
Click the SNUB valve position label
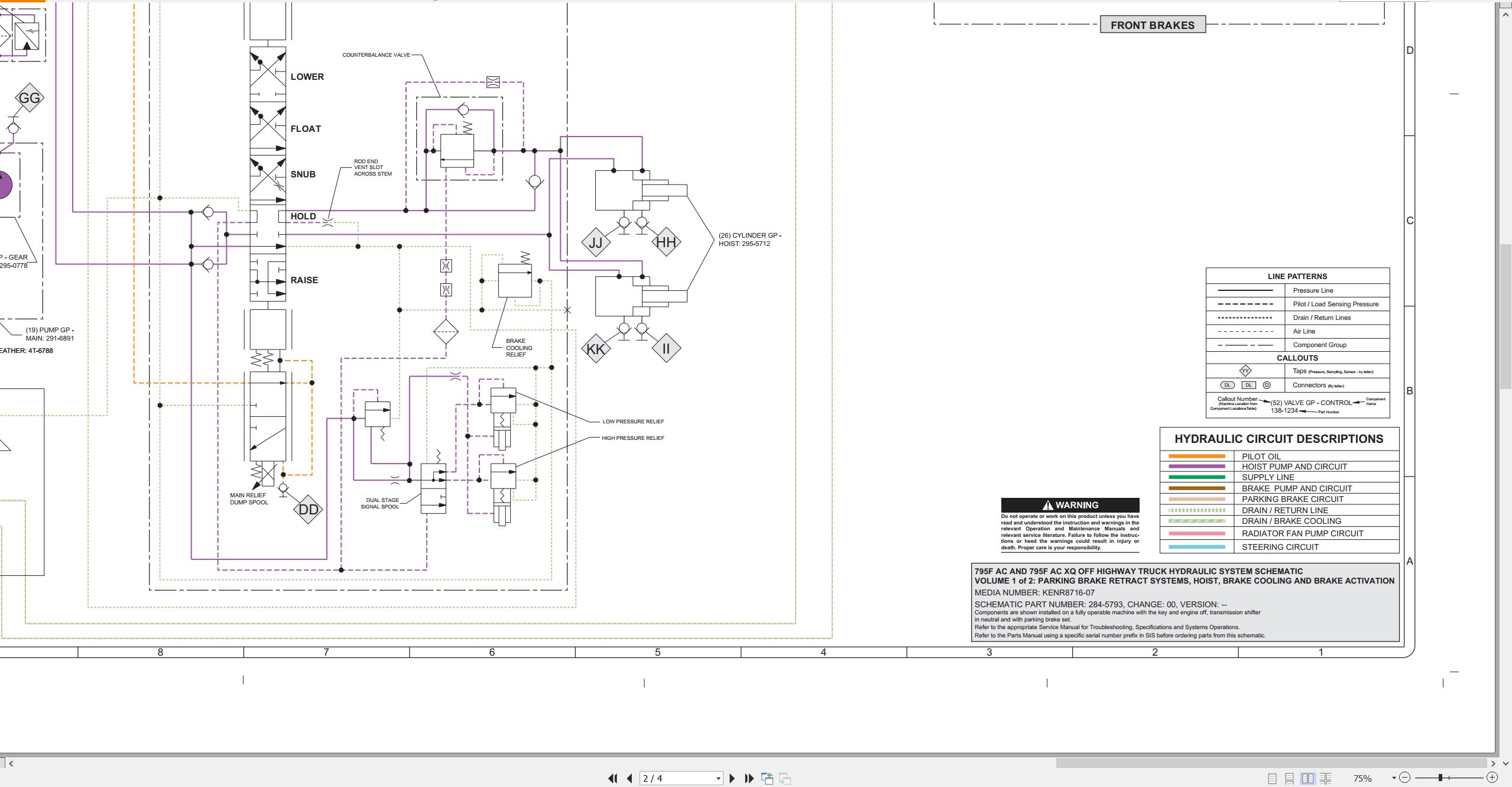tap(303, 174)
